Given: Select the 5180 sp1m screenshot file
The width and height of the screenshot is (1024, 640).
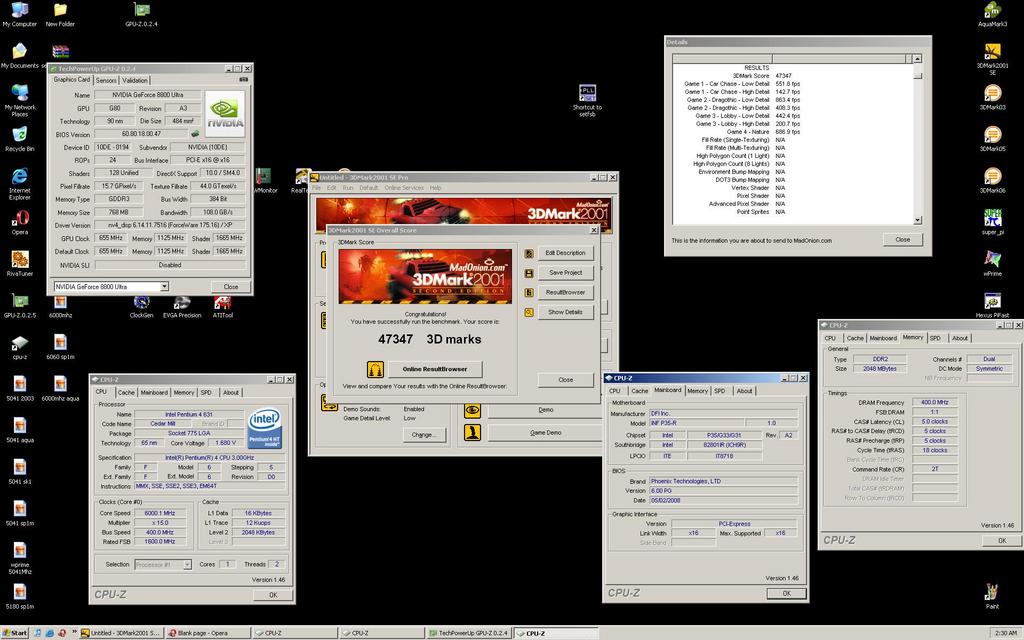Looking at the screenshot, I should pos(20,596).
